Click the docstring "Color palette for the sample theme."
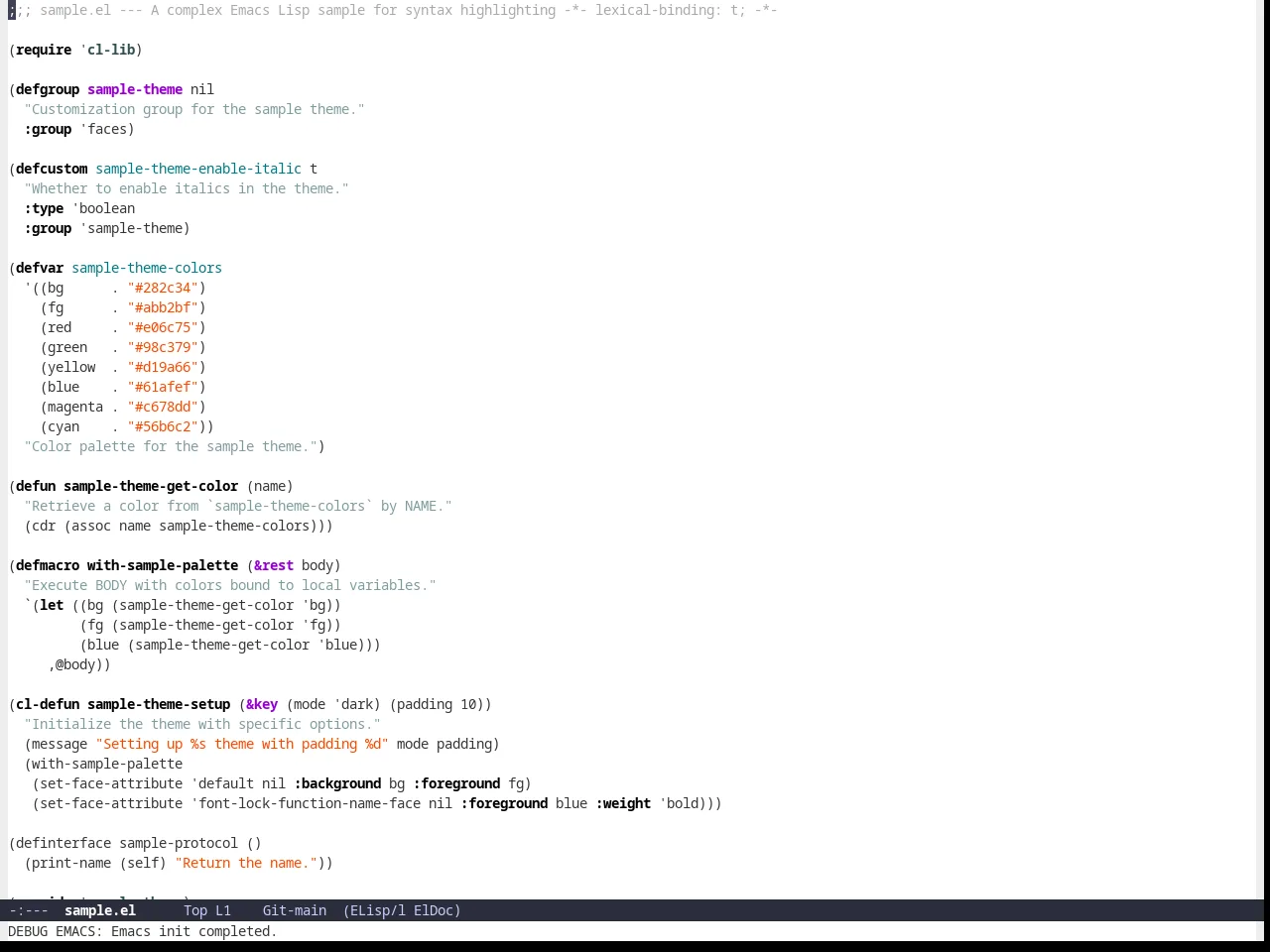This screenshot has height=952, width=1270. coord(171,446)
